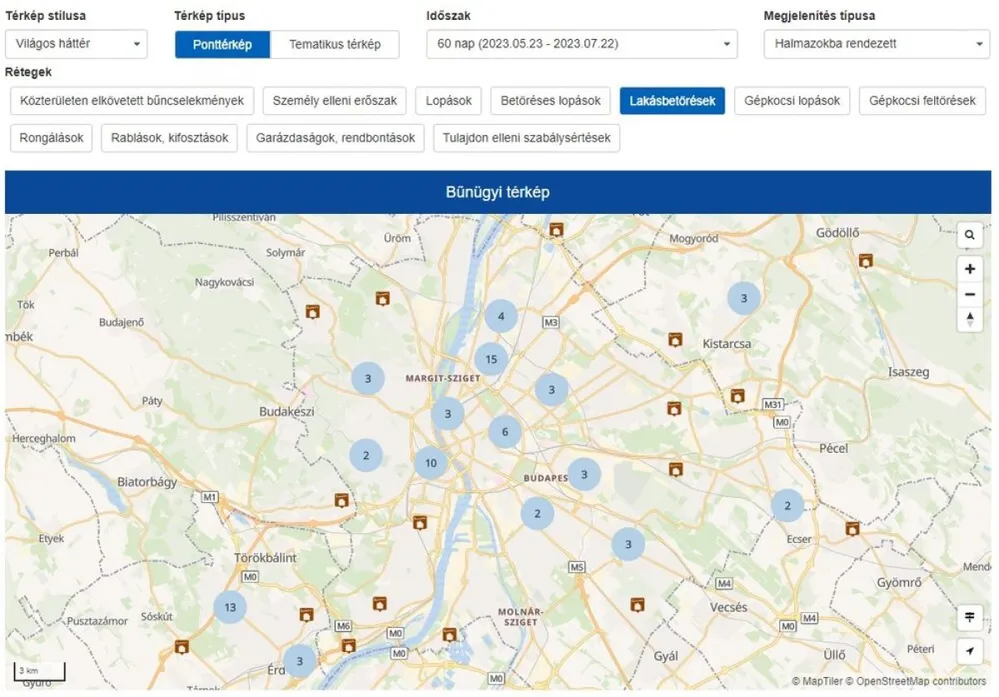
Task: Open the cluster marker showing 15
Action: (491, 359)
